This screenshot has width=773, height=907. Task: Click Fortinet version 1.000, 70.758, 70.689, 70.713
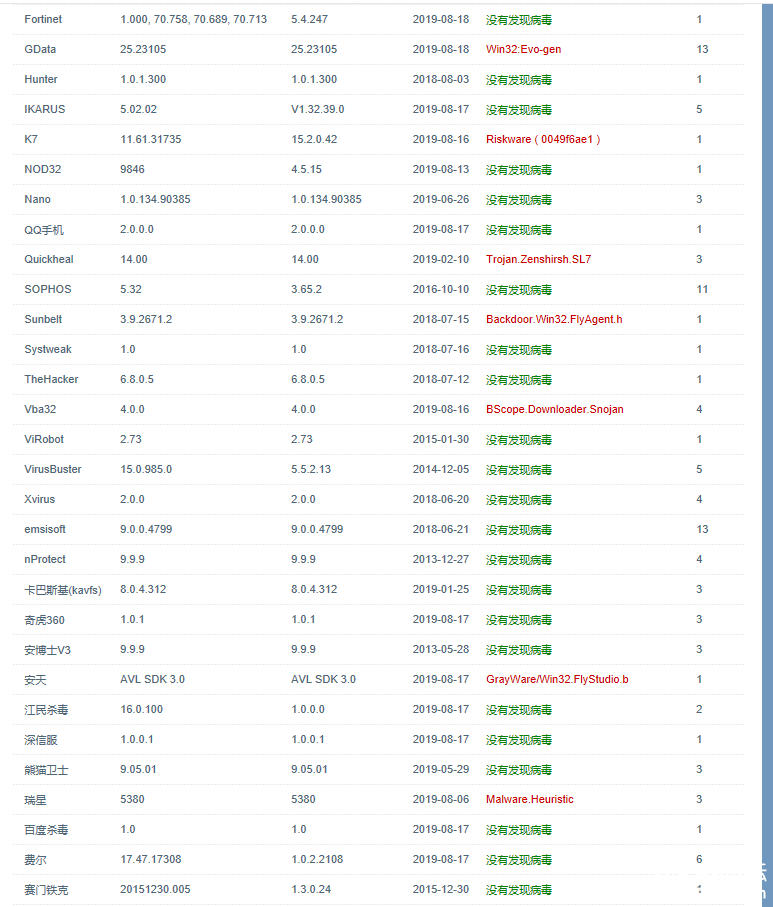[x=193, y=19]
